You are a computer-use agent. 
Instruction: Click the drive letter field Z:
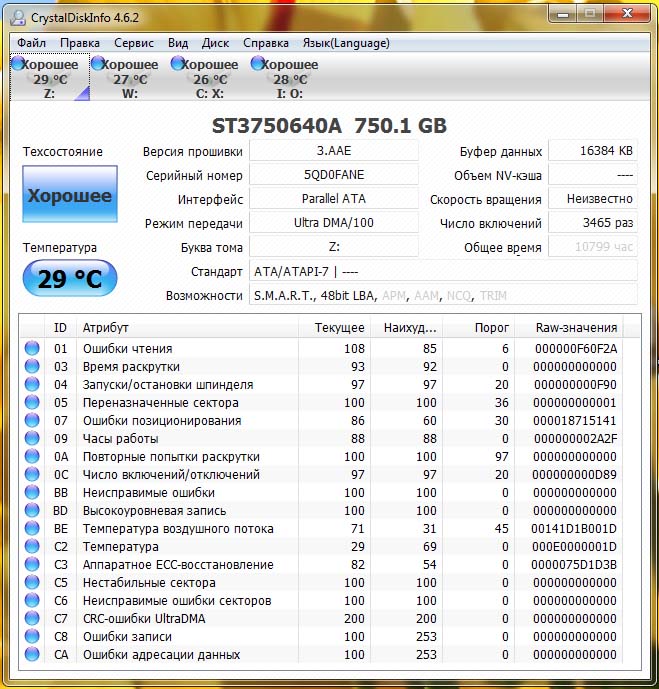click(x=334, y=247)
